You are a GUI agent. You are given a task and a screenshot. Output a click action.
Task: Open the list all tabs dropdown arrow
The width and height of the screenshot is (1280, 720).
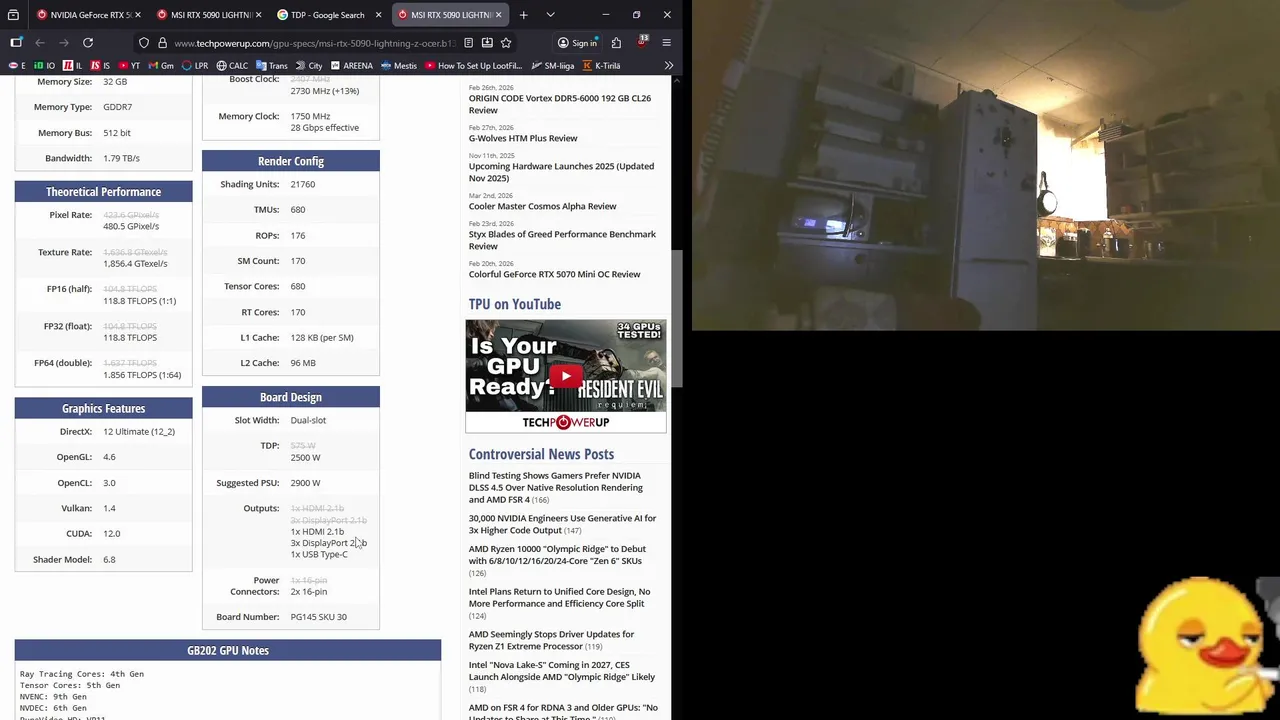point(550,15)
